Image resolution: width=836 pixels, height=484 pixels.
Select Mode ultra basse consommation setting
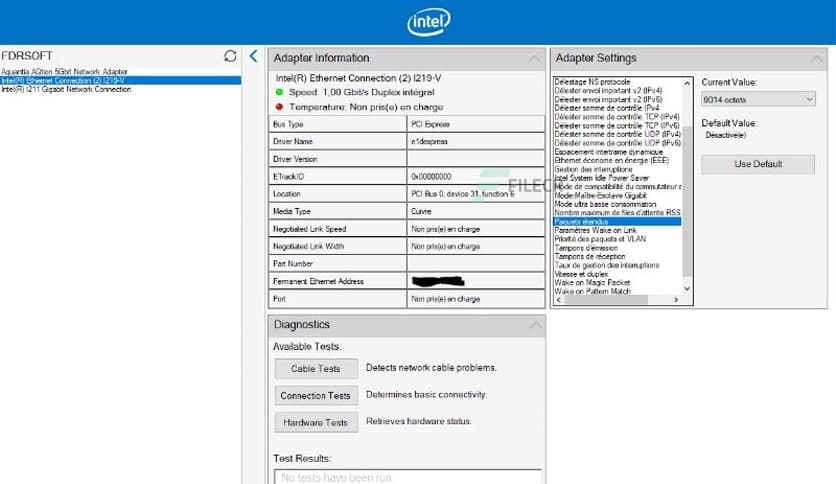605,204
